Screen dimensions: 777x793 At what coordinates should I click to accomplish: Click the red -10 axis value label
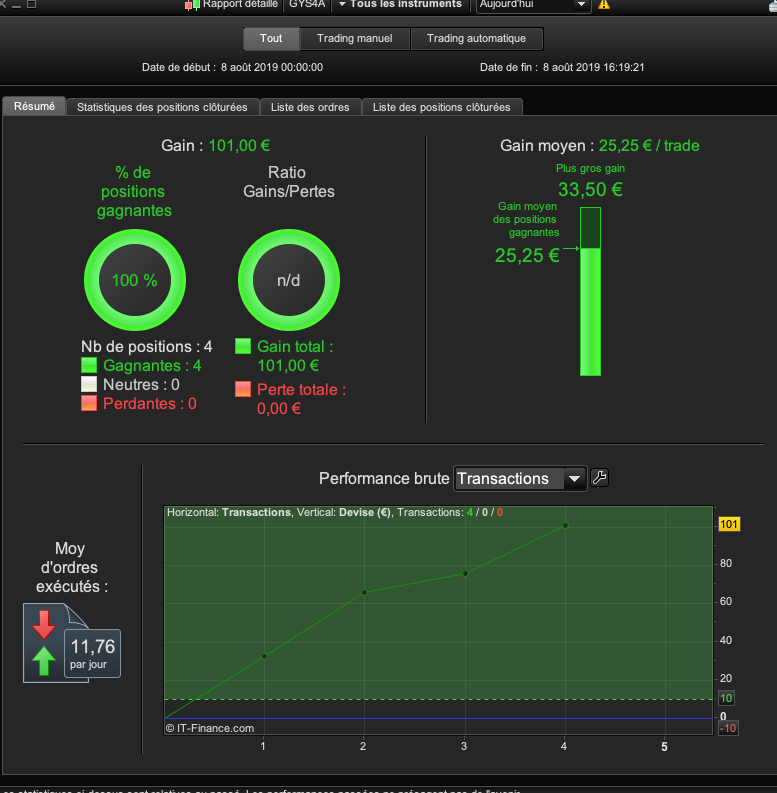728,728
